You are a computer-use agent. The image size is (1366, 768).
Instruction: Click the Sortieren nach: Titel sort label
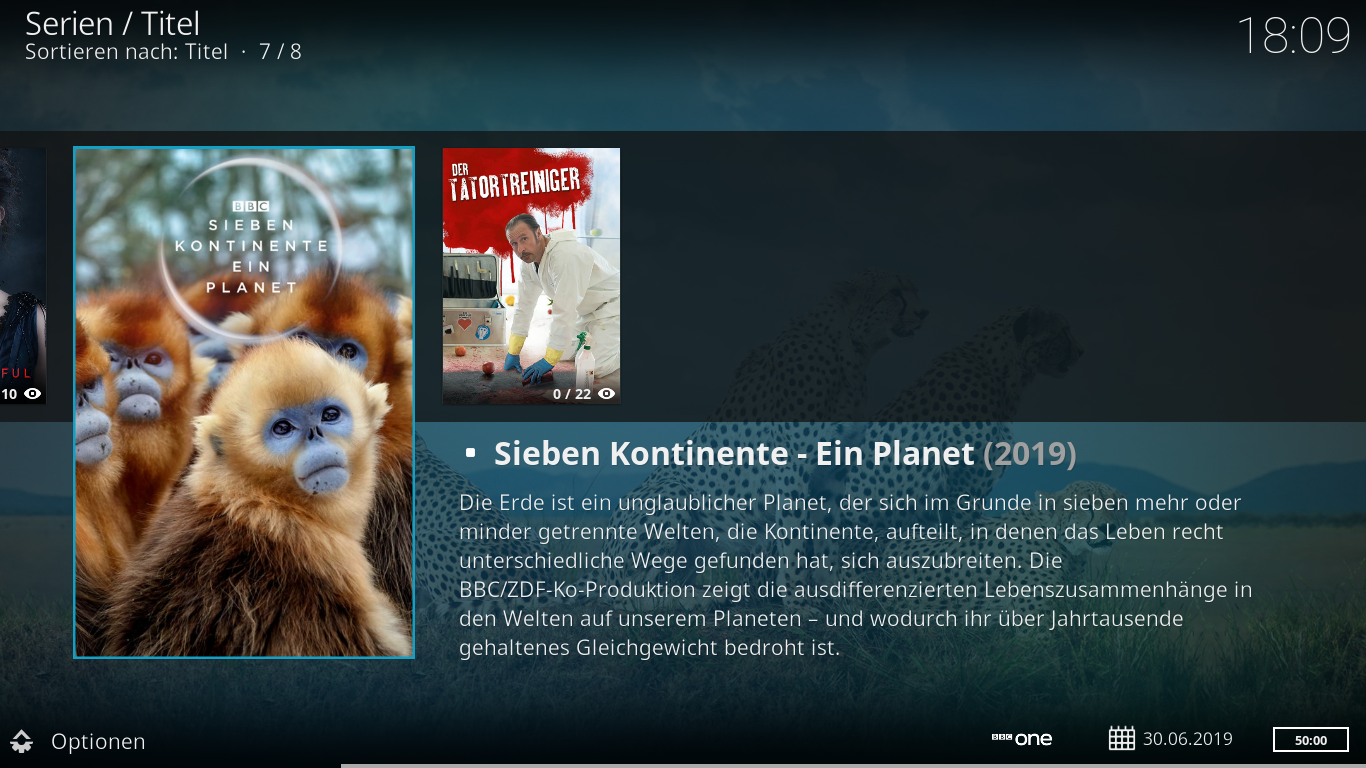(x=126, y=51)
